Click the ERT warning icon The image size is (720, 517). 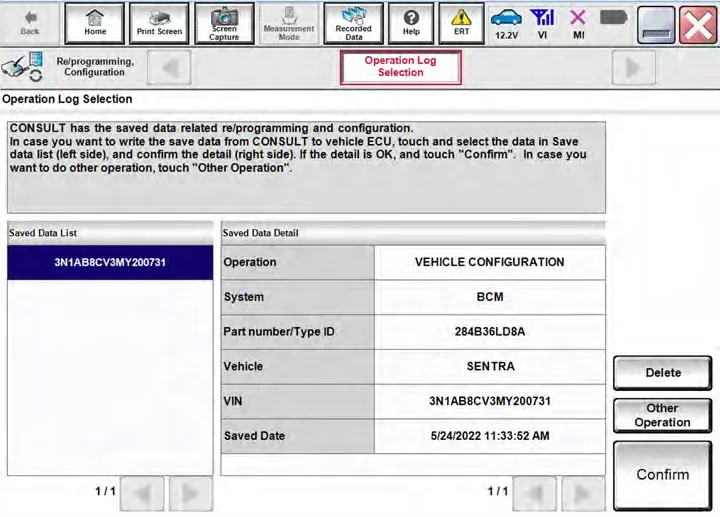461,23
